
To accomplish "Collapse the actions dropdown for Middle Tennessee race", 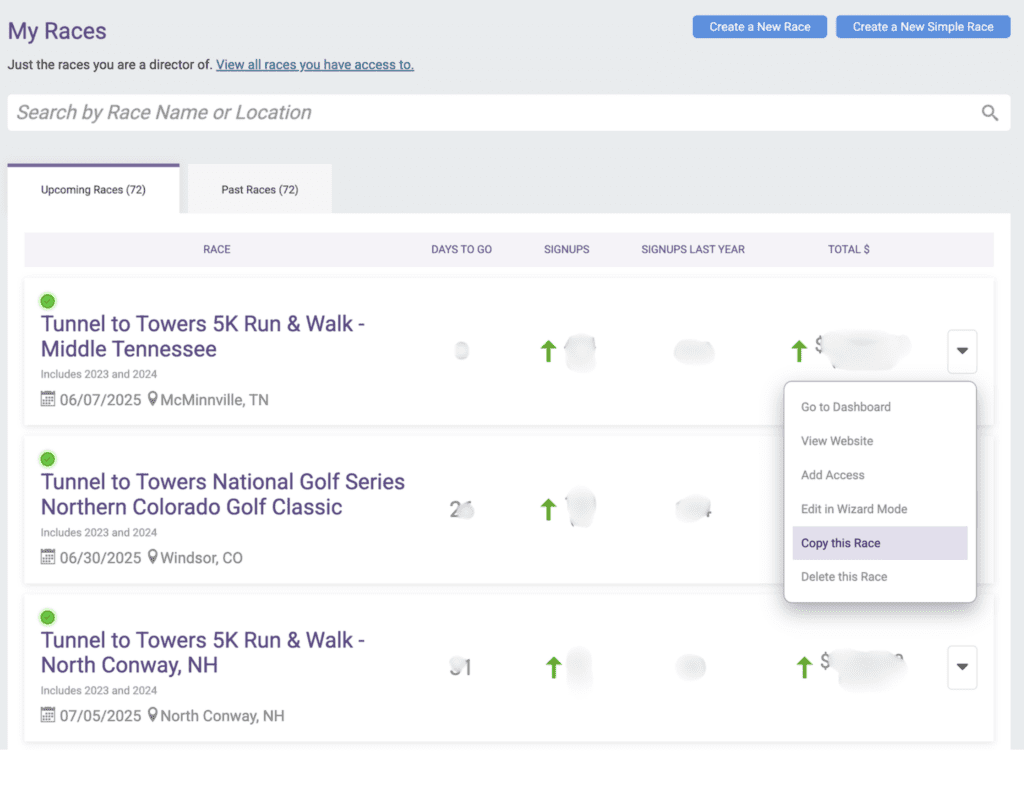I will (962, 351).
